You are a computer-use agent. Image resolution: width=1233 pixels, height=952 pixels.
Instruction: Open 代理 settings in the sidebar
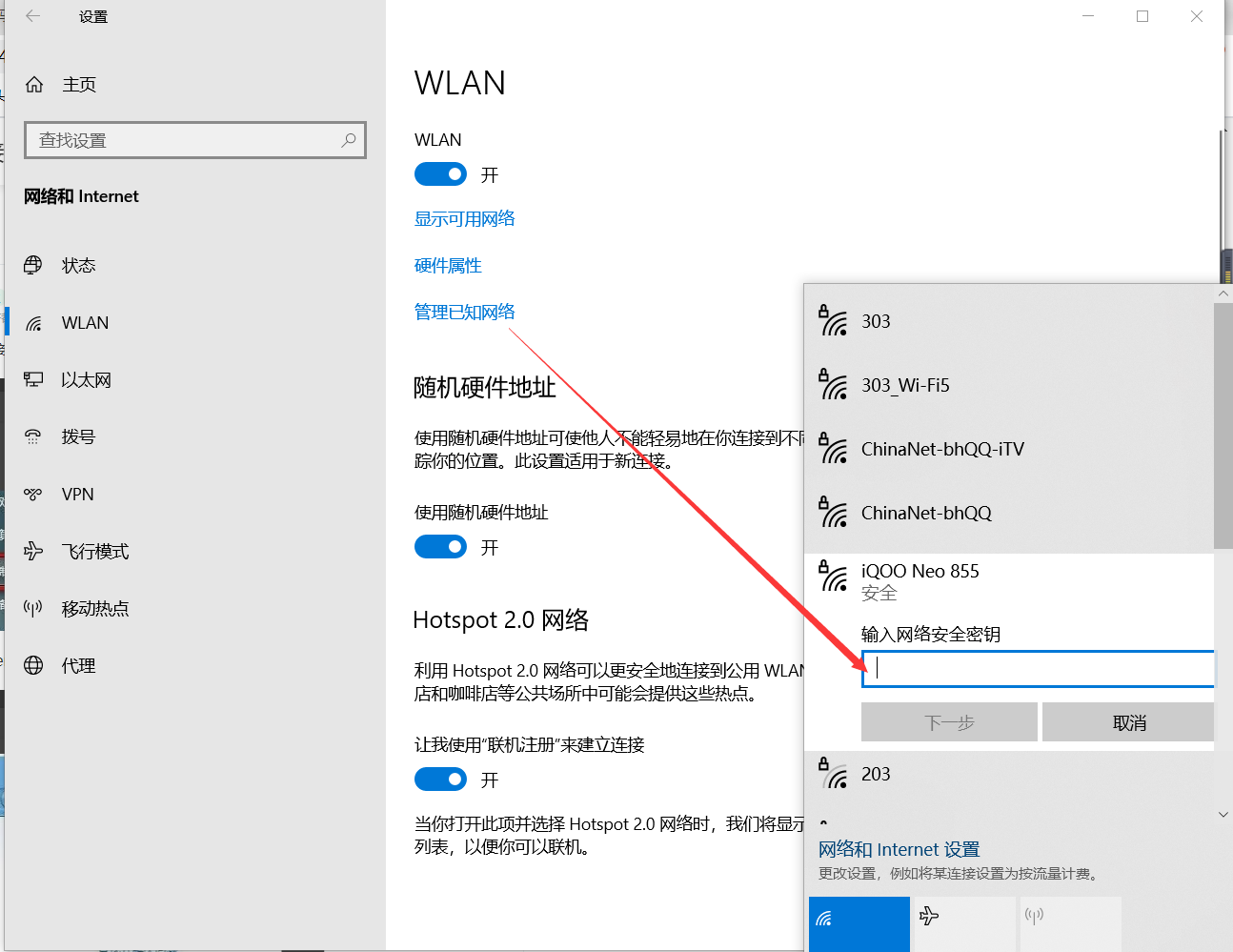pyautogui.click(x=78, y=665)
